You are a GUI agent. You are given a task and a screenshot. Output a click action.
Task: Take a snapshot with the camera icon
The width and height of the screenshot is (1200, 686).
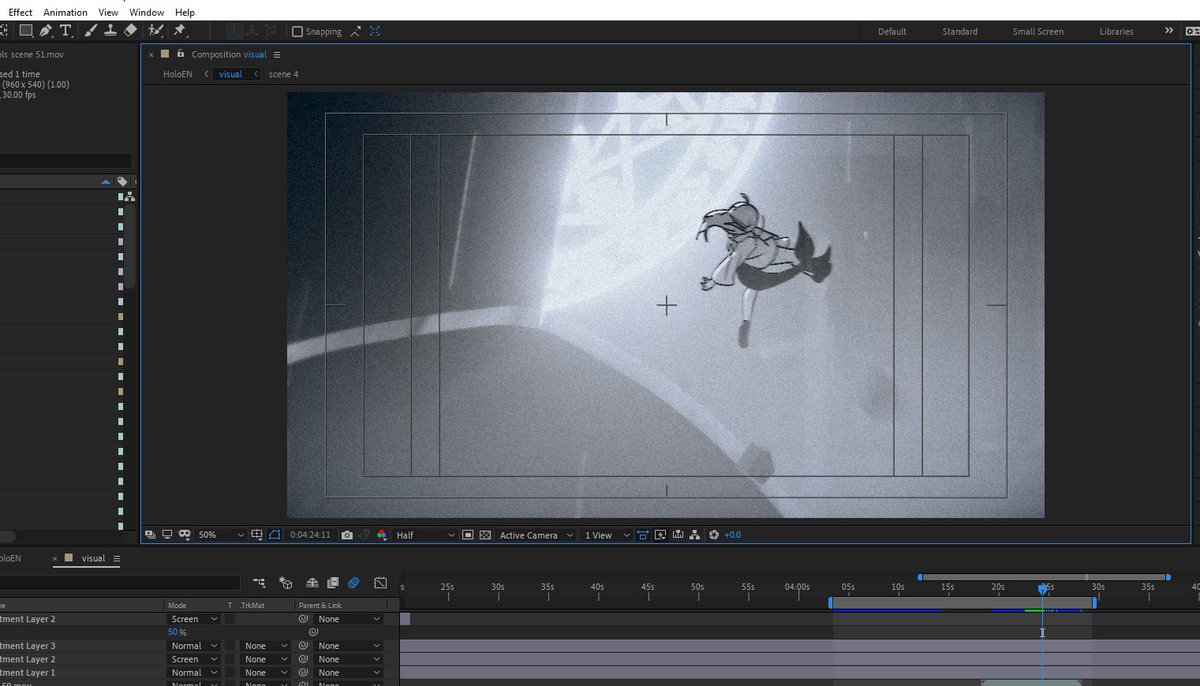[346, 535]
